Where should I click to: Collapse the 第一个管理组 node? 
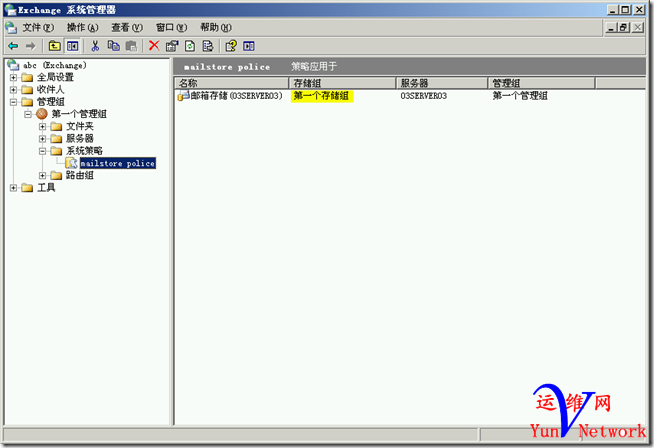28,114
